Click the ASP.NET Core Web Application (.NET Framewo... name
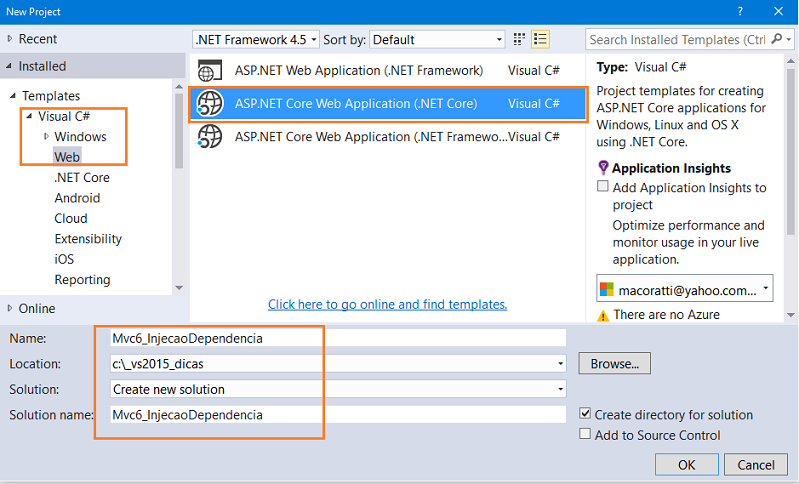 [371, 137]
